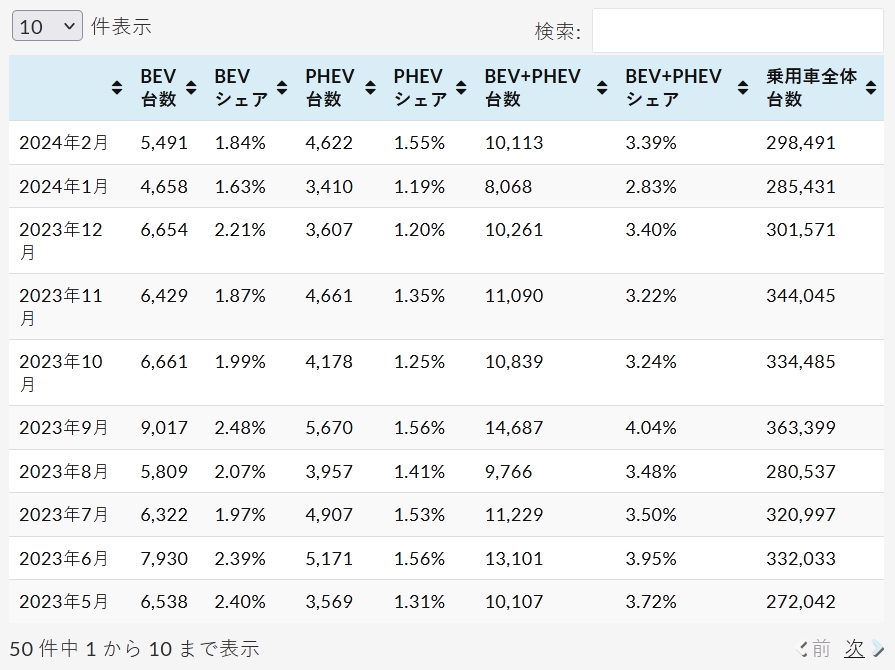
Task: Click the BEV台数 column header text
Action: (158, 88)
